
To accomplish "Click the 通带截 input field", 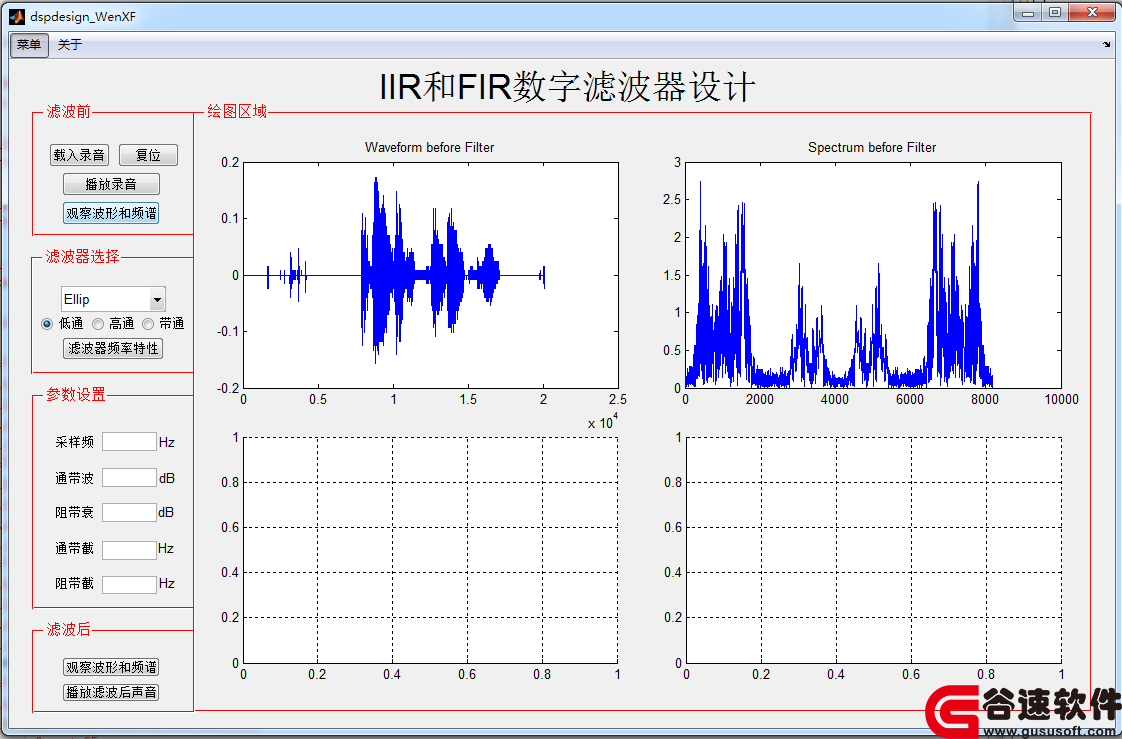I will pyautogui.click(x=130, y=549).
